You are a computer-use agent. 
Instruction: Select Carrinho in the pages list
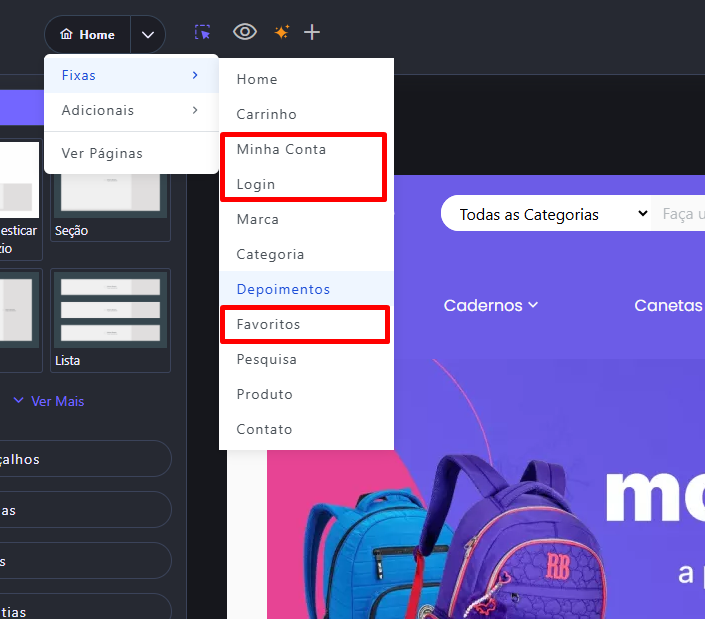tap(266, 114)
